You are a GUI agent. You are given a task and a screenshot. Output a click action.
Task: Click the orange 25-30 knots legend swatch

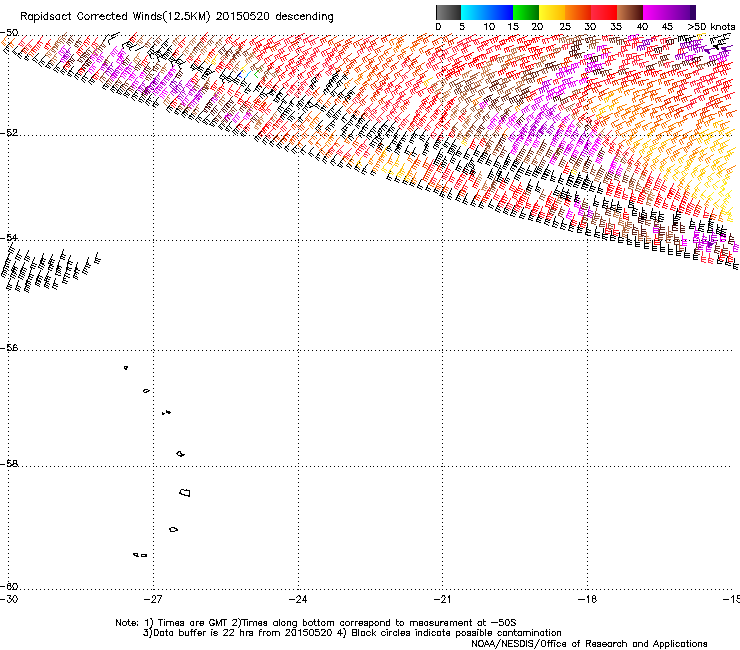click(578, 12)
